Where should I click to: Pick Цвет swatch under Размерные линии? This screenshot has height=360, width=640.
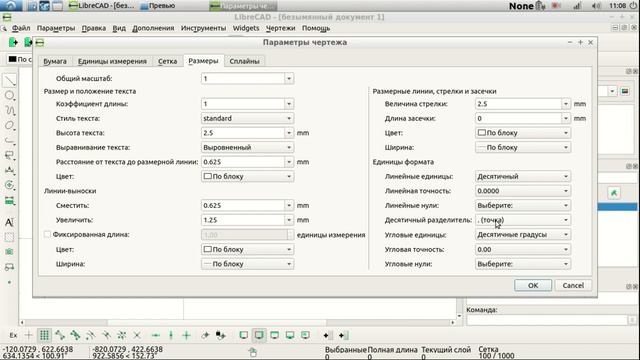pos(523,133)
